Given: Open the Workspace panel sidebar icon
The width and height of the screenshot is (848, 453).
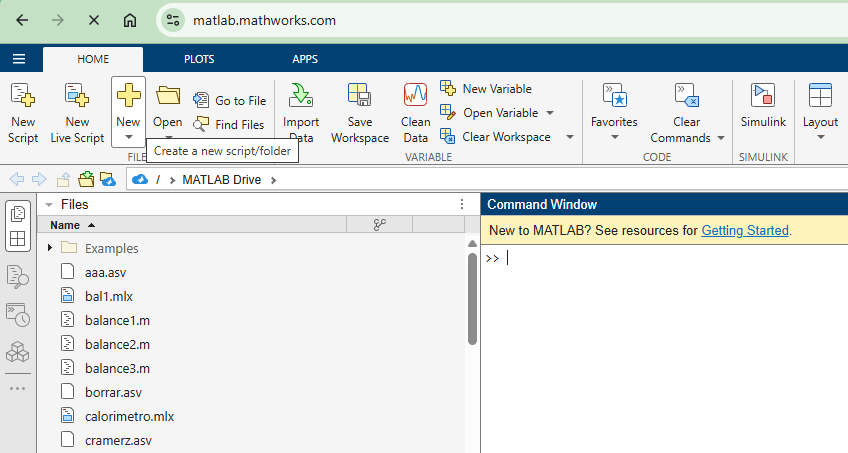Looking at the screenshot, I should tap(18, 238).
